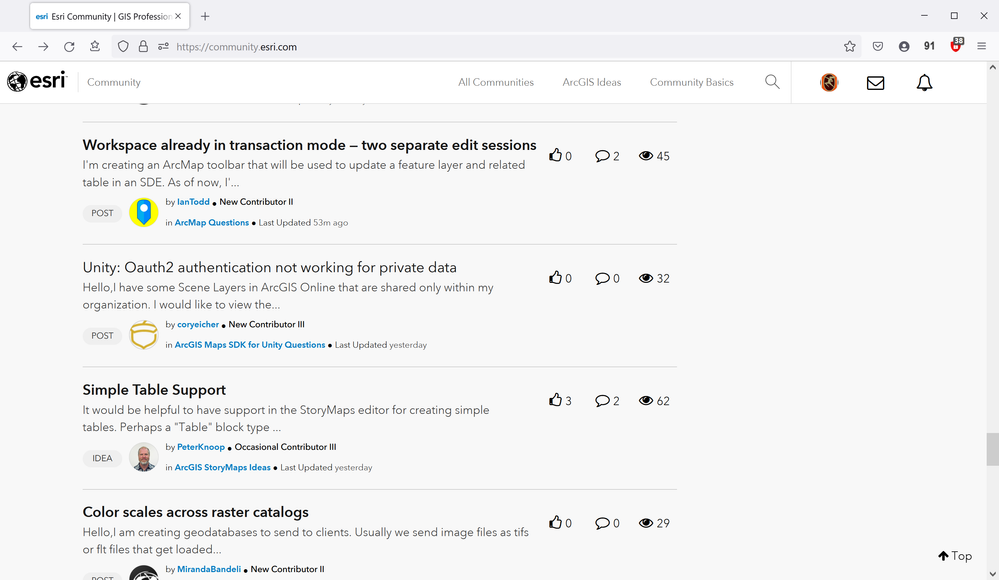Click the comments bubble on Unity Oauth2 post
Screen dimensions: 999x580
(602, 279)
